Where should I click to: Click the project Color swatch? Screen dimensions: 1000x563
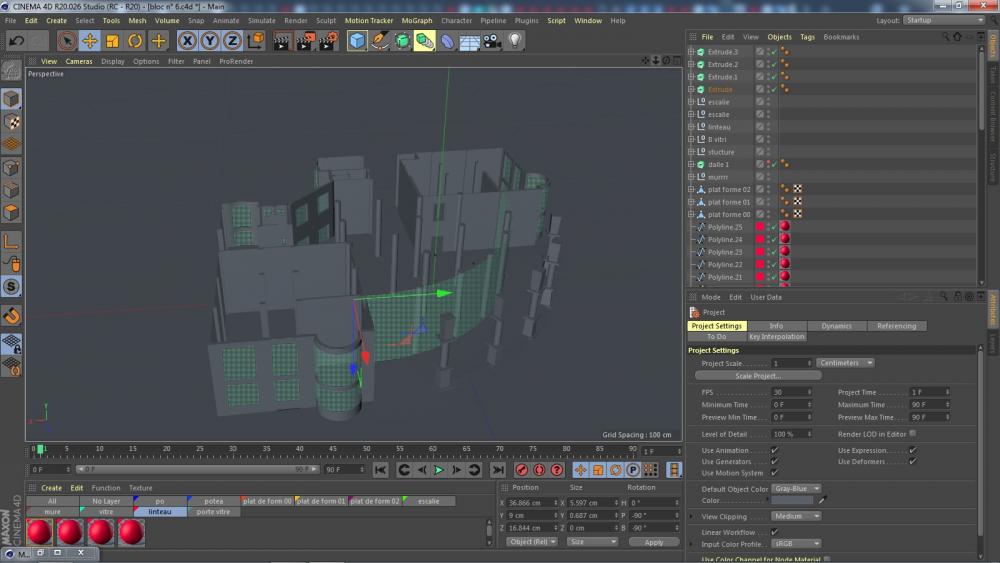(792, 500)
